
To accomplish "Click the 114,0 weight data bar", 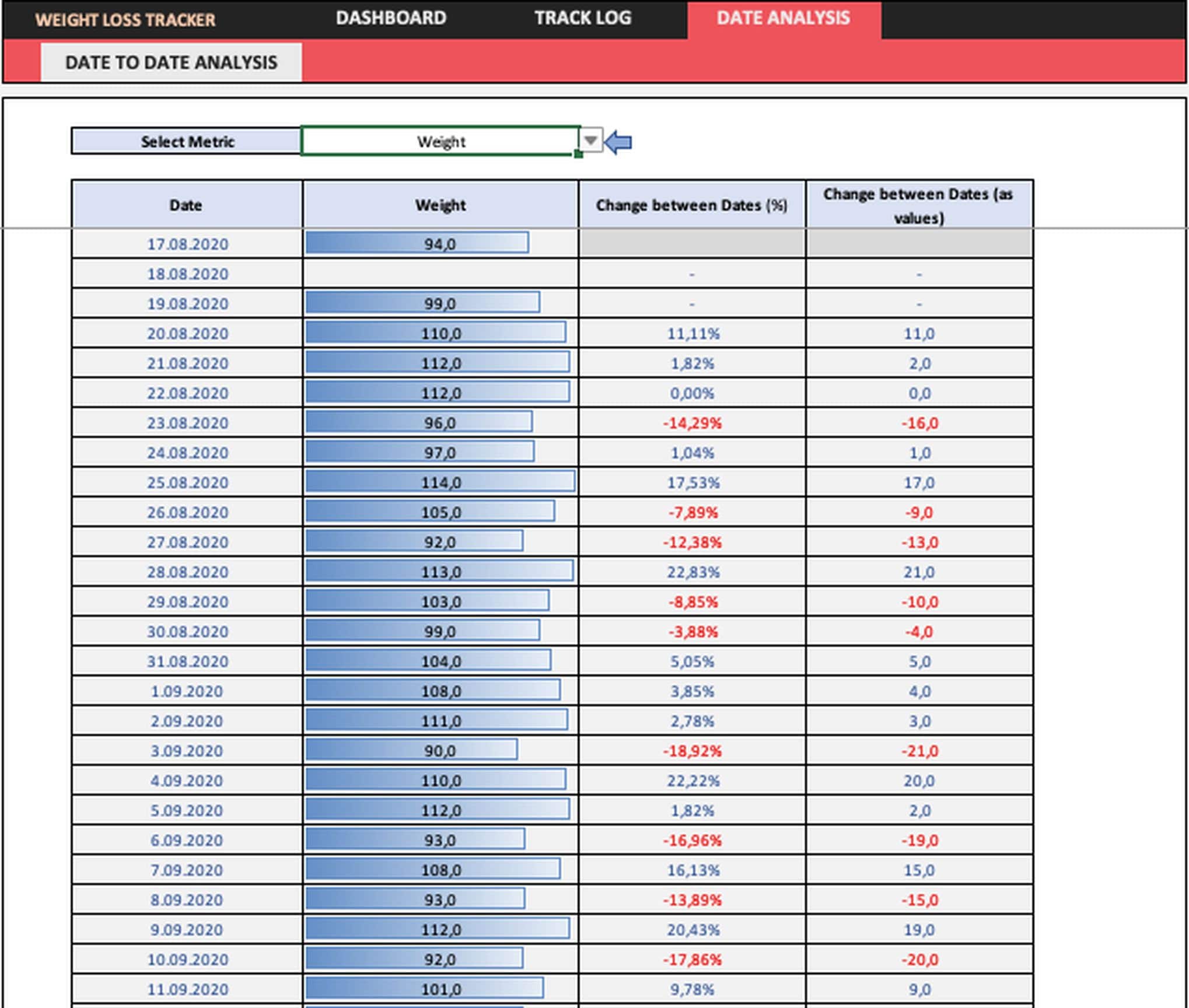I will click(440, 481).
